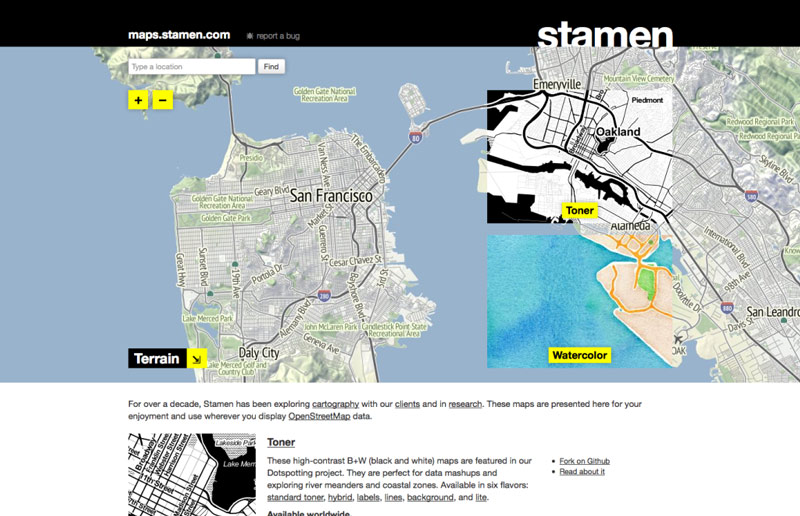The height and width of the screenshot is (516, 800).
Task: Open the hybrid flavor link
Action: pyautogui.click(x=340, y=497)
